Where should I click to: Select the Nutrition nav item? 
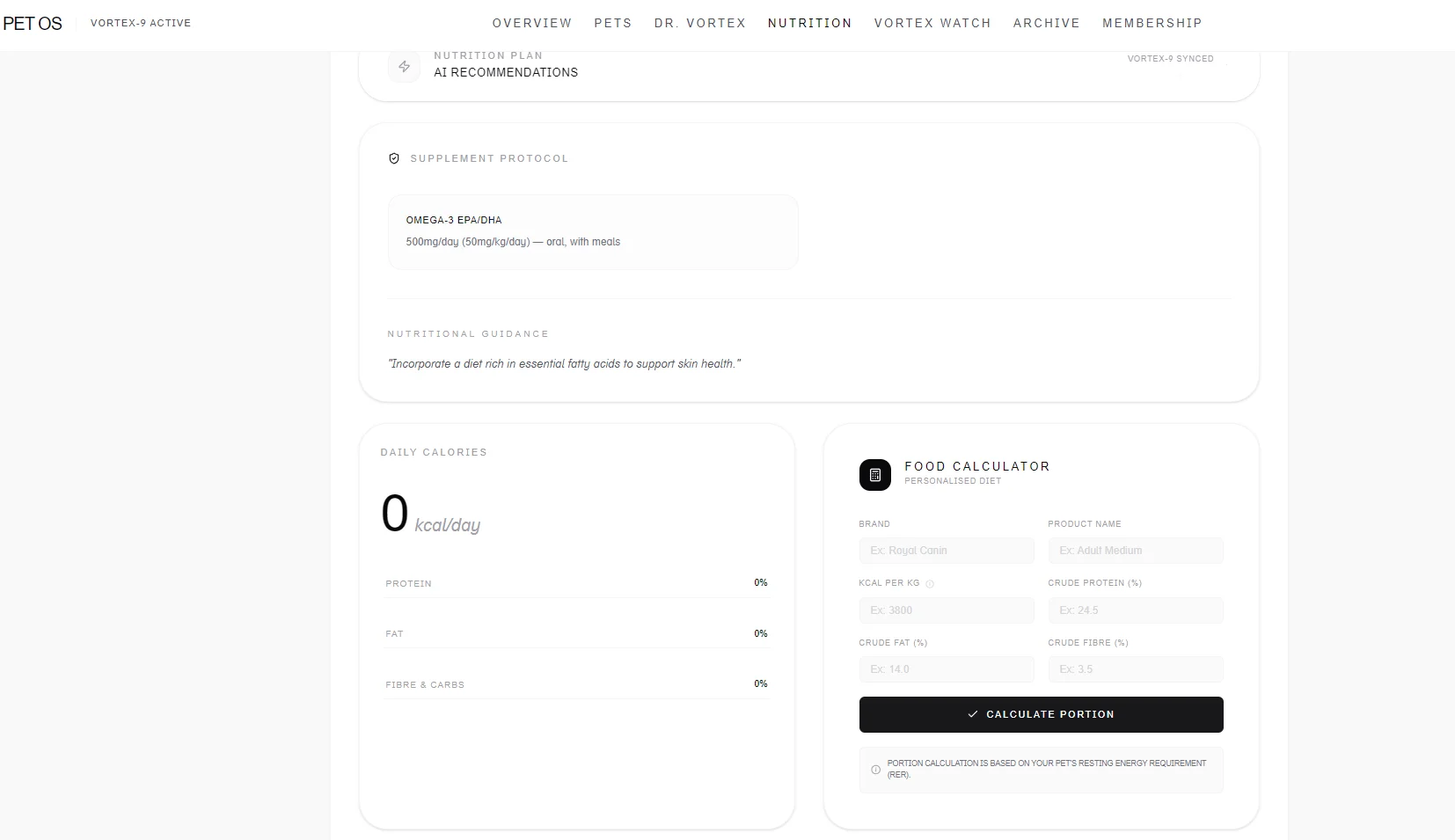810,23
